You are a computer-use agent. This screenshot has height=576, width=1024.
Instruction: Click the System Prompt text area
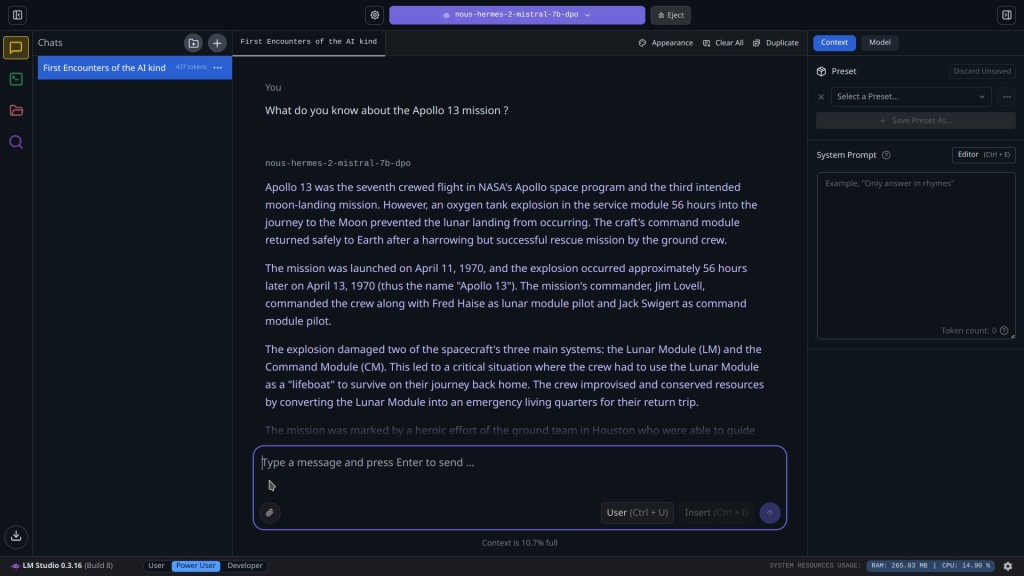tap(916, 255)
